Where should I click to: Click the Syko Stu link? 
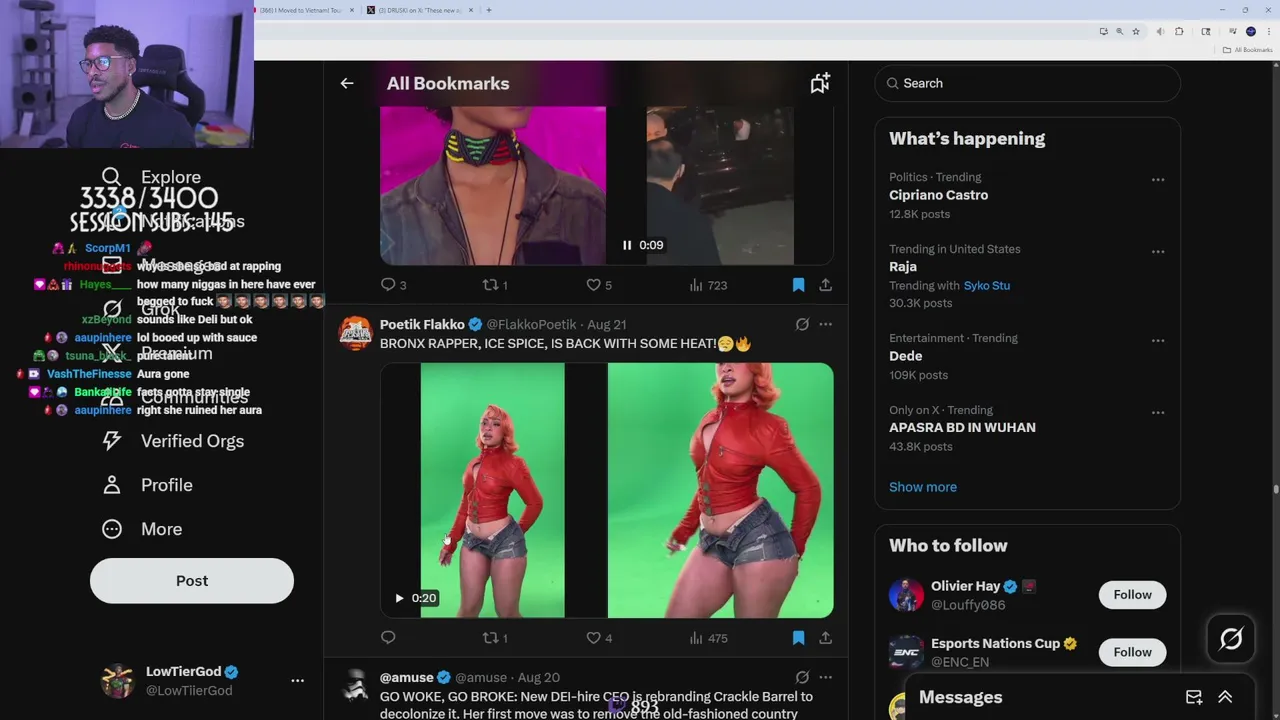(986, 285)
